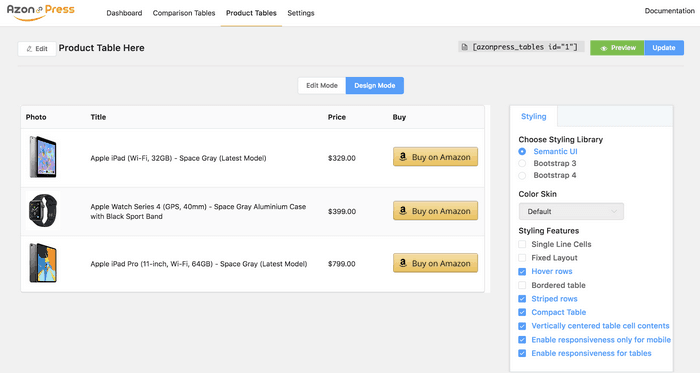The width and height of the screenshot is (700, 373).
Task: Click the AzonPress logo
Action: [x=41, y=12]
